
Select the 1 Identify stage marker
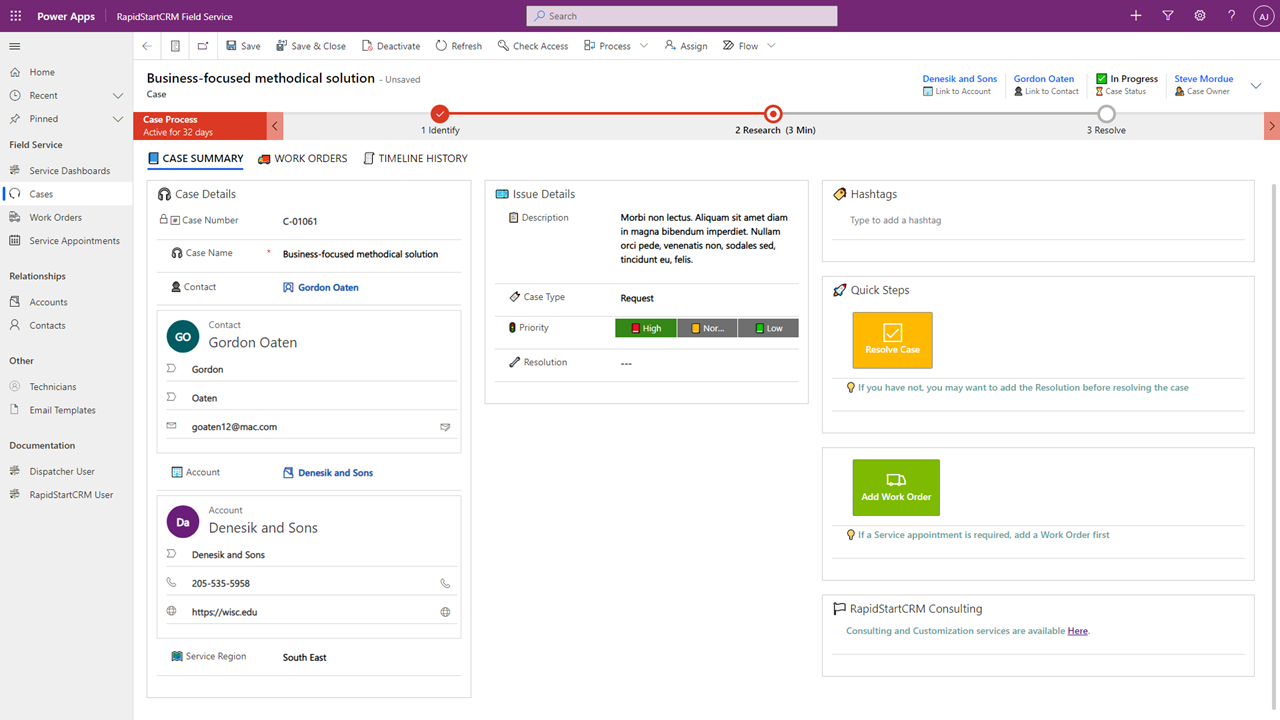pos(440,114)
